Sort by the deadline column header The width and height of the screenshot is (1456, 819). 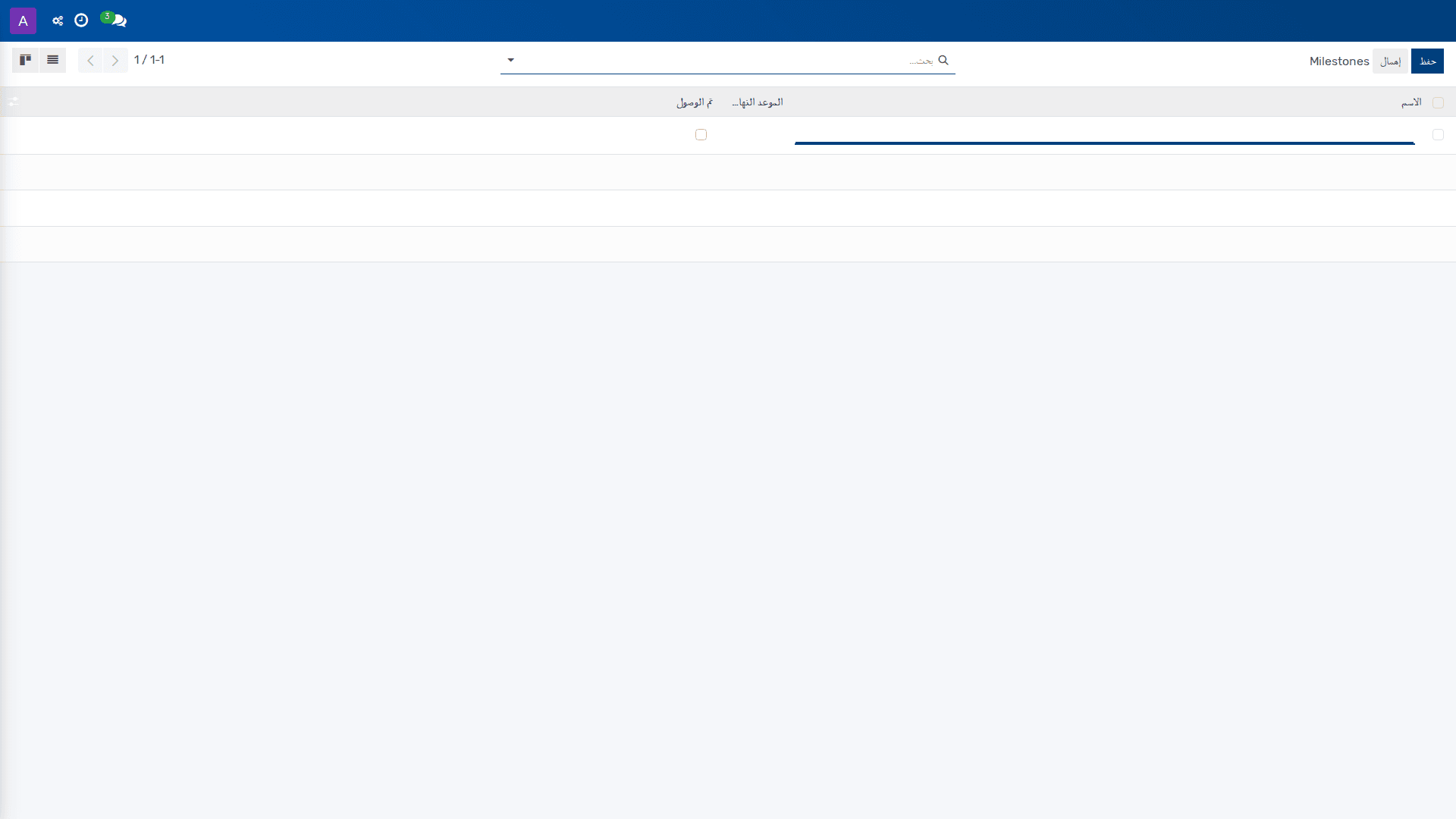757,102
